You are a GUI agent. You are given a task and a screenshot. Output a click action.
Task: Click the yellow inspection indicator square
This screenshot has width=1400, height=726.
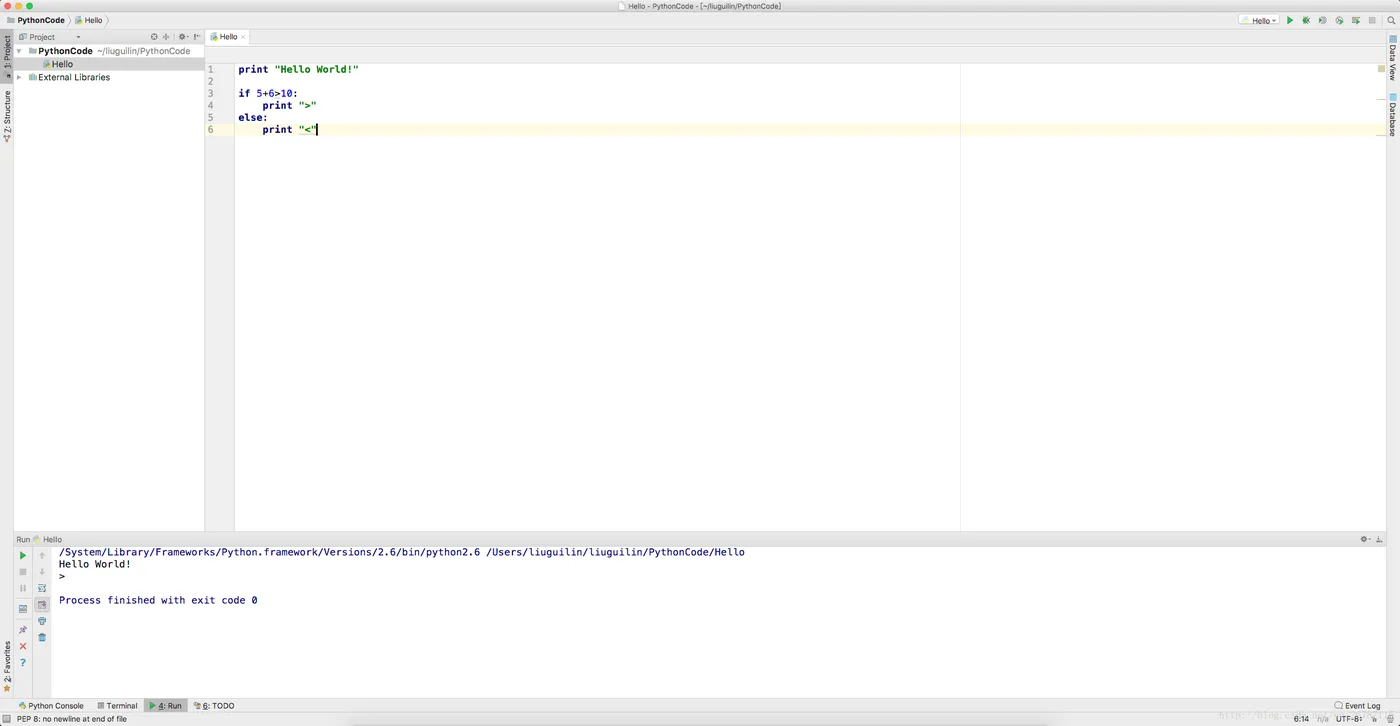pyautogui.click(x=1382, y=69)
